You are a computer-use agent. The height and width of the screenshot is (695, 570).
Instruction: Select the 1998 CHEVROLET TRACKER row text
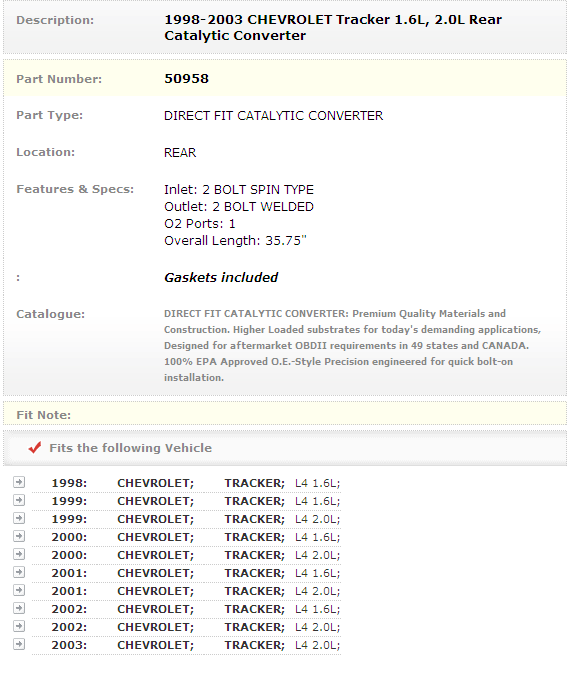(195, 483)
